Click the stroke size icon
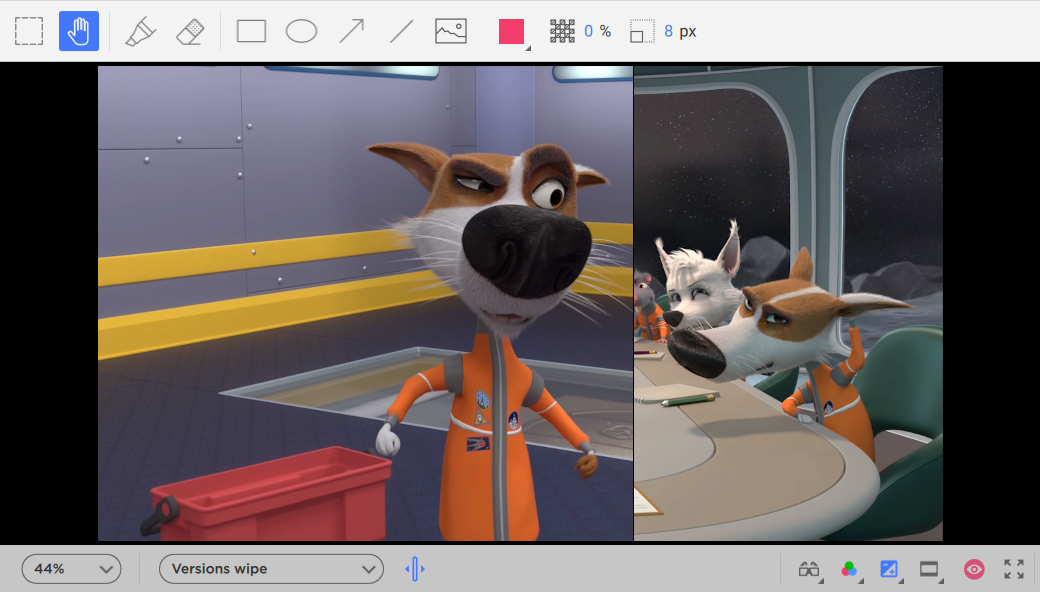Screen dimensions: 1040x592 point(642,31)
